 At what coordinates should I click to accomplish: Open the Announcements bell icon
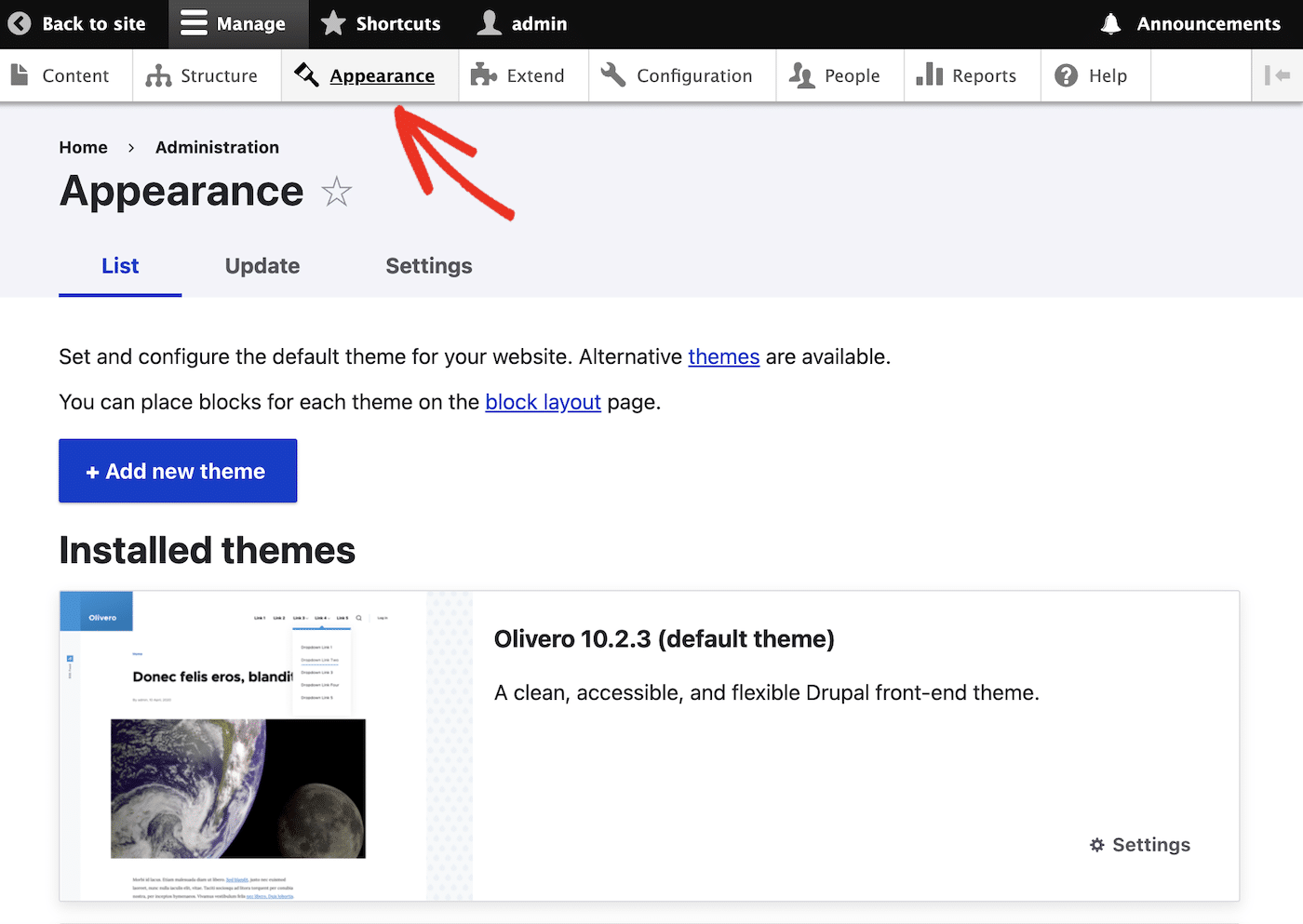click(x=1109, y=24)
